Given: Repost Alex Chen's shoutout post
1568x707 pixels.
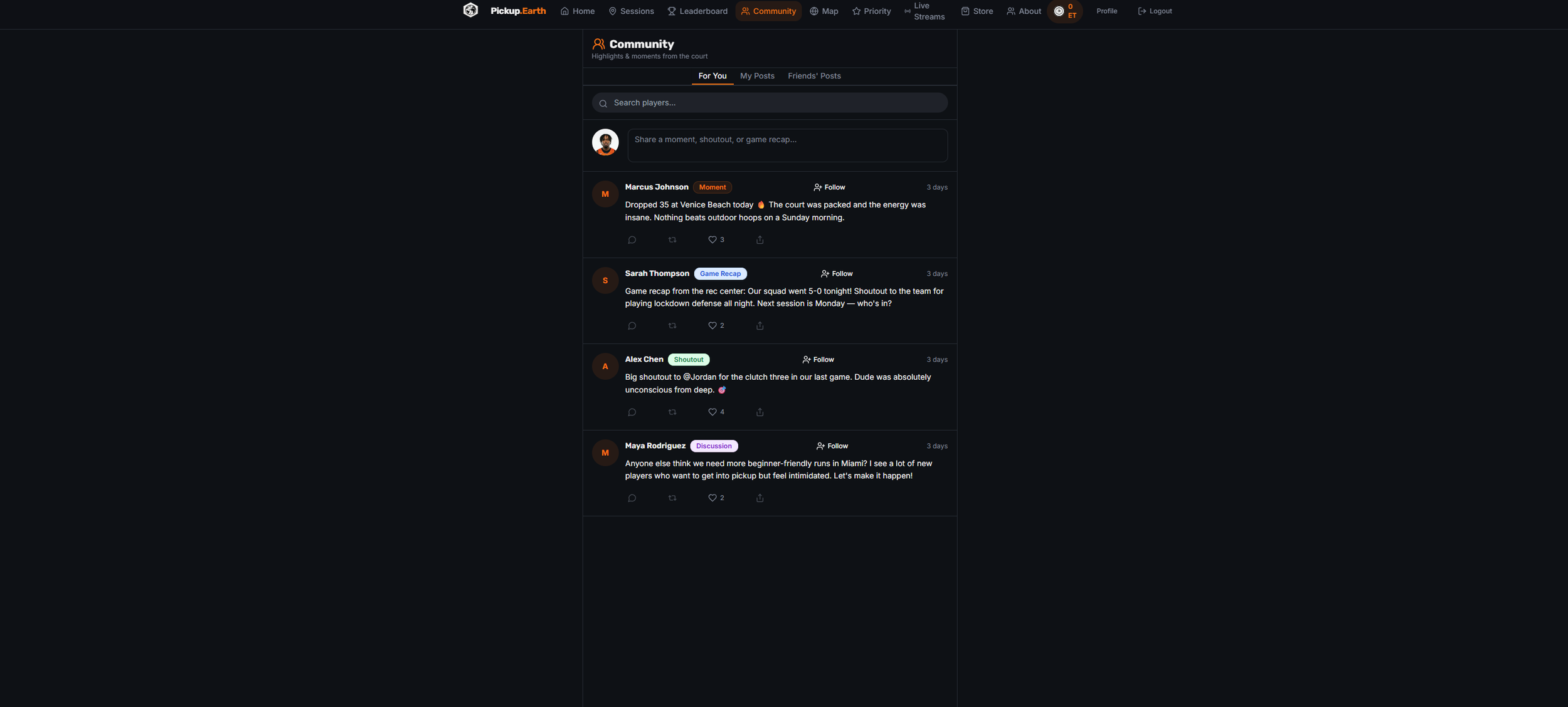Looking at the screenshot, I should [x=672, y=412].
